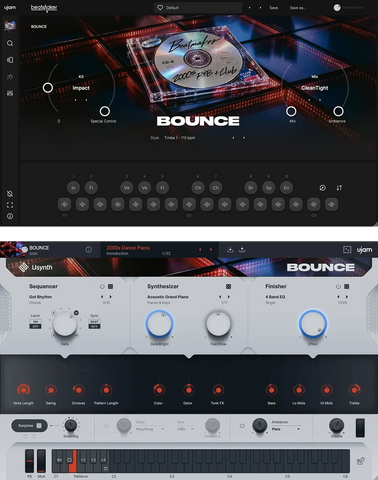Screen dimensions: 378x480
Task: Click the Dark/Bright knob
Action: pos(159,324)
